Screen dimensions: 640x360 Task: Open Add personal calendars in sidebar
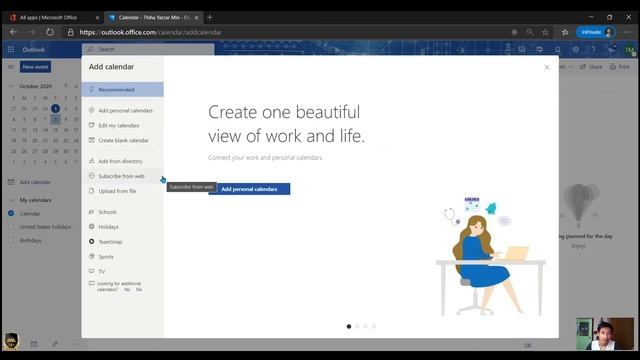[122, 110]
